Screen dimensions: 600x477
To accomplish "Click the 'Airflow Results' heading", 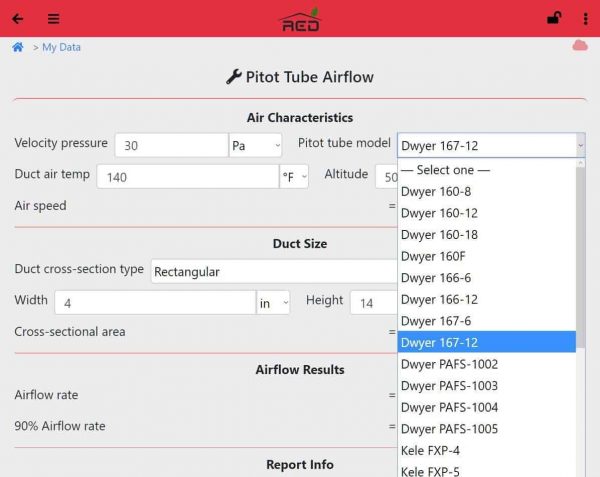I will pos(300,370).
